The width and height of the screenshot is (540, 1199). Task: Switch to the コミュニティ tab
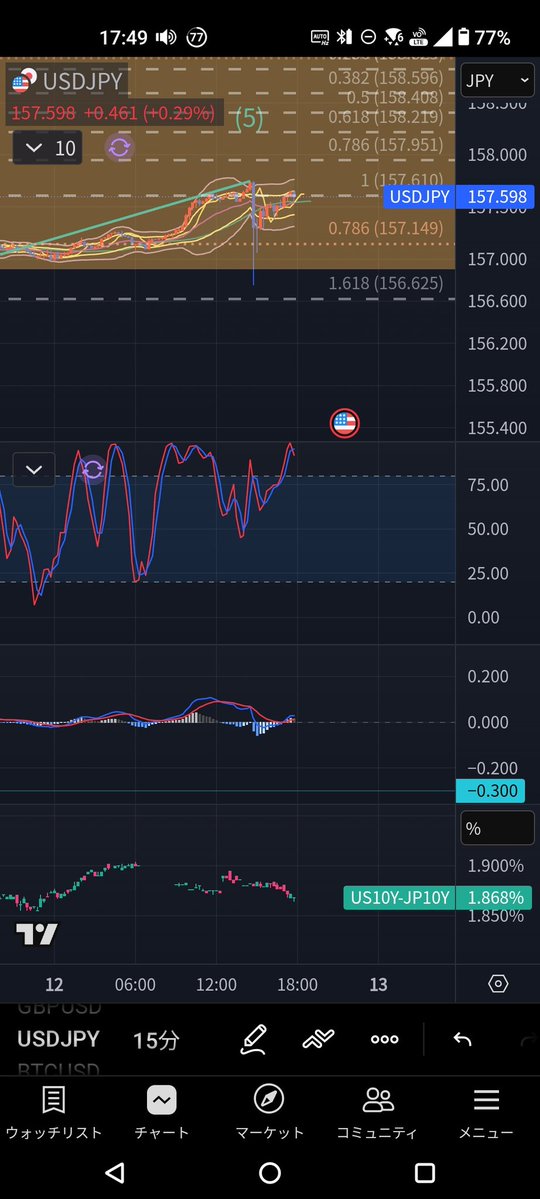[377, 1113]
